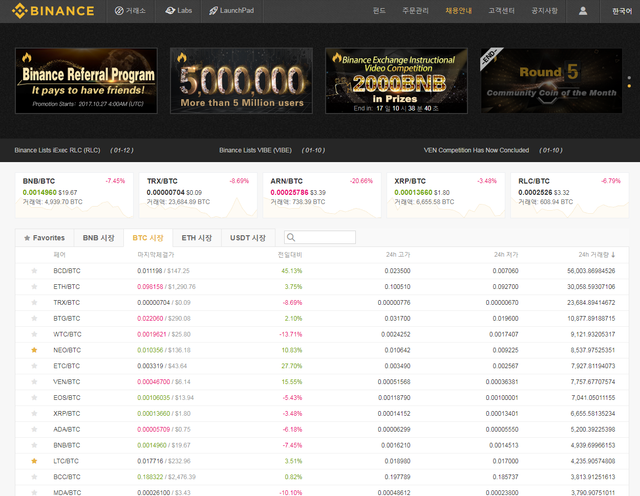Open Binance Lists VIBE announcement
This screenshot has width=640, height=496.
tap(256, 150)
